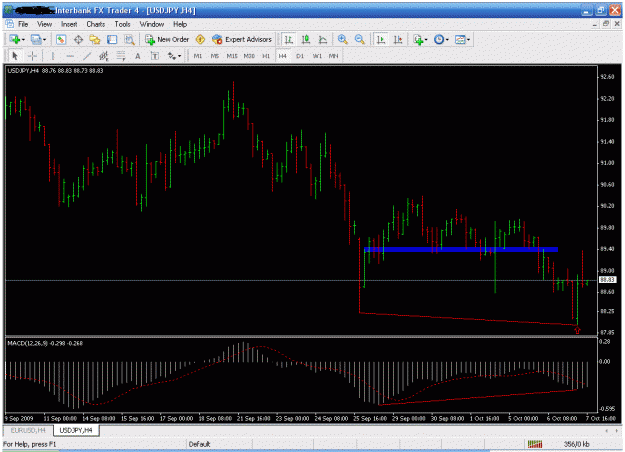Viewport: 625px width, 452px height.
Task: Click the blue horizontal line on chart
Action: [461, 250]
